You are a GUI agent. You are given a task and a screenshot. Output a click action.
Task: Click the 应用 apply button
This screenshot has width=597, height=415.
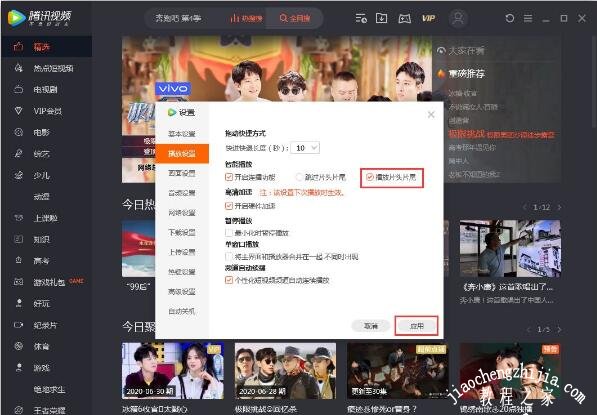[417, 326]
